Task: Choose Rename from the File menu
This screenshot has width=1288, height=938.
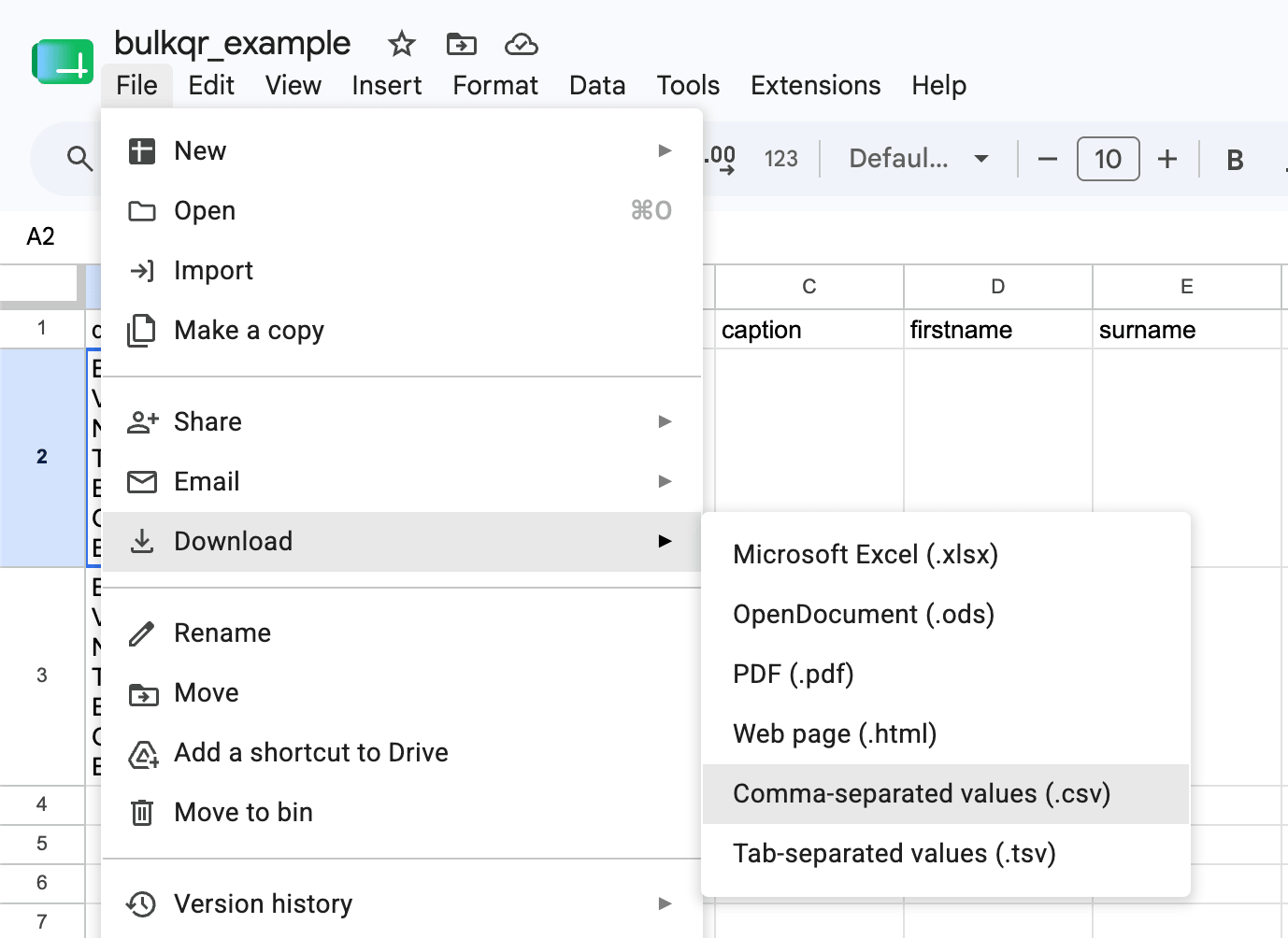Action: pos(402,632)
